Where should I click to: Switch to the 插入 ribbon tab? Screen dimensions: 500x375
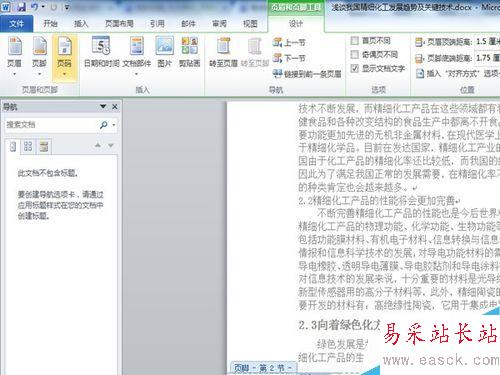[81, 24]
